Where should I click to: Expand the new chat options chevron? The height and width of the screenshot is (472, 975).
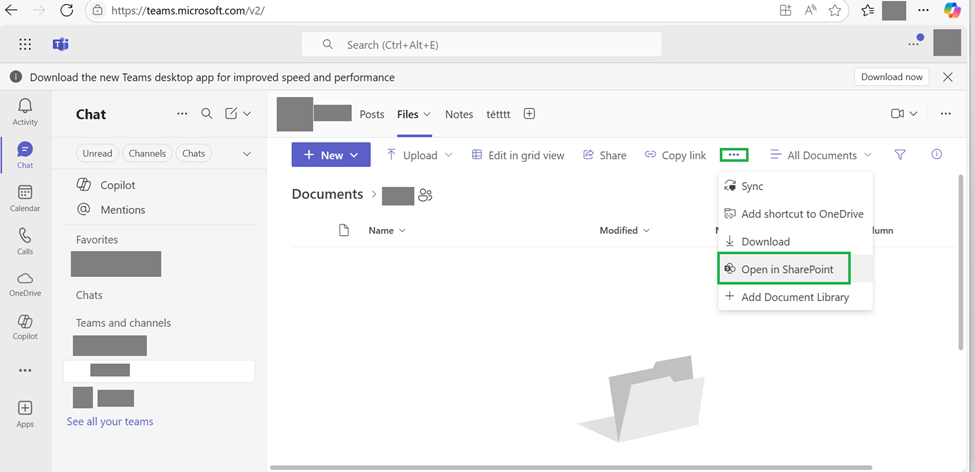click(x=247, y=114)
